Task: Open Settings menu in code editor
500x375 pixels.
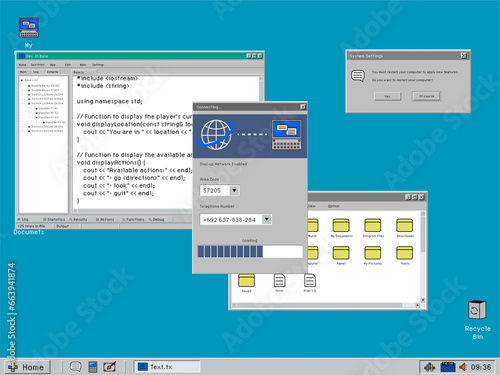Action: click(x=98, y=65)
